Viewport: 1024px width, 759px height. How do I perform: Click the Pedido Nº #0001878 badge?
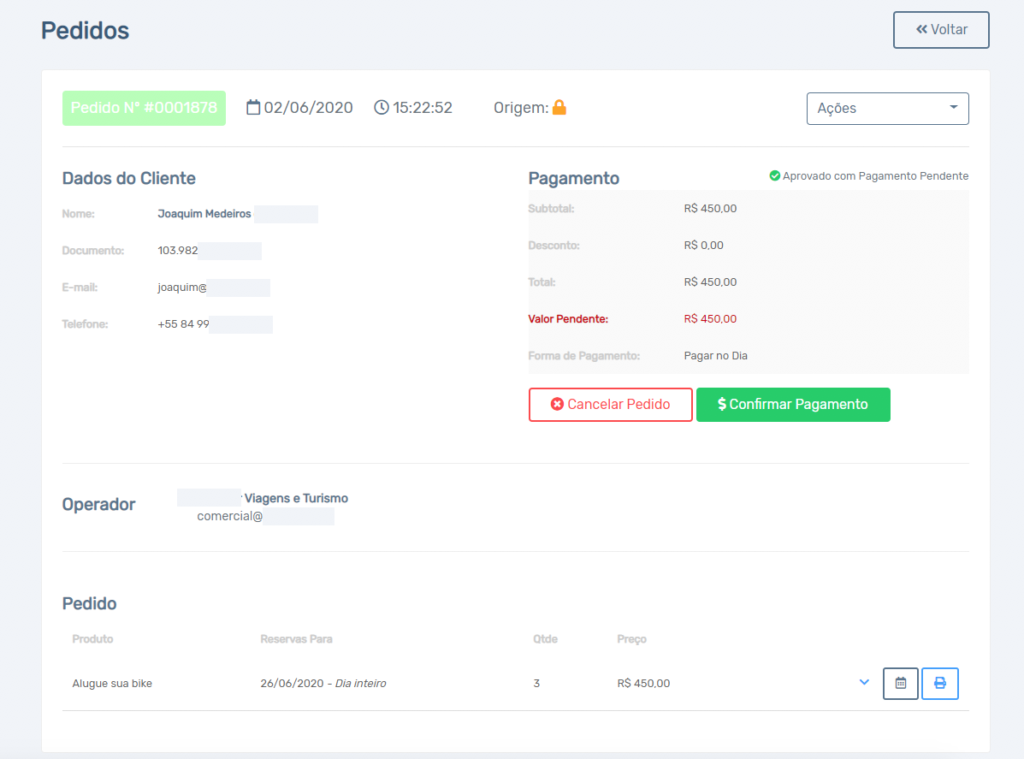click(144, 108)
